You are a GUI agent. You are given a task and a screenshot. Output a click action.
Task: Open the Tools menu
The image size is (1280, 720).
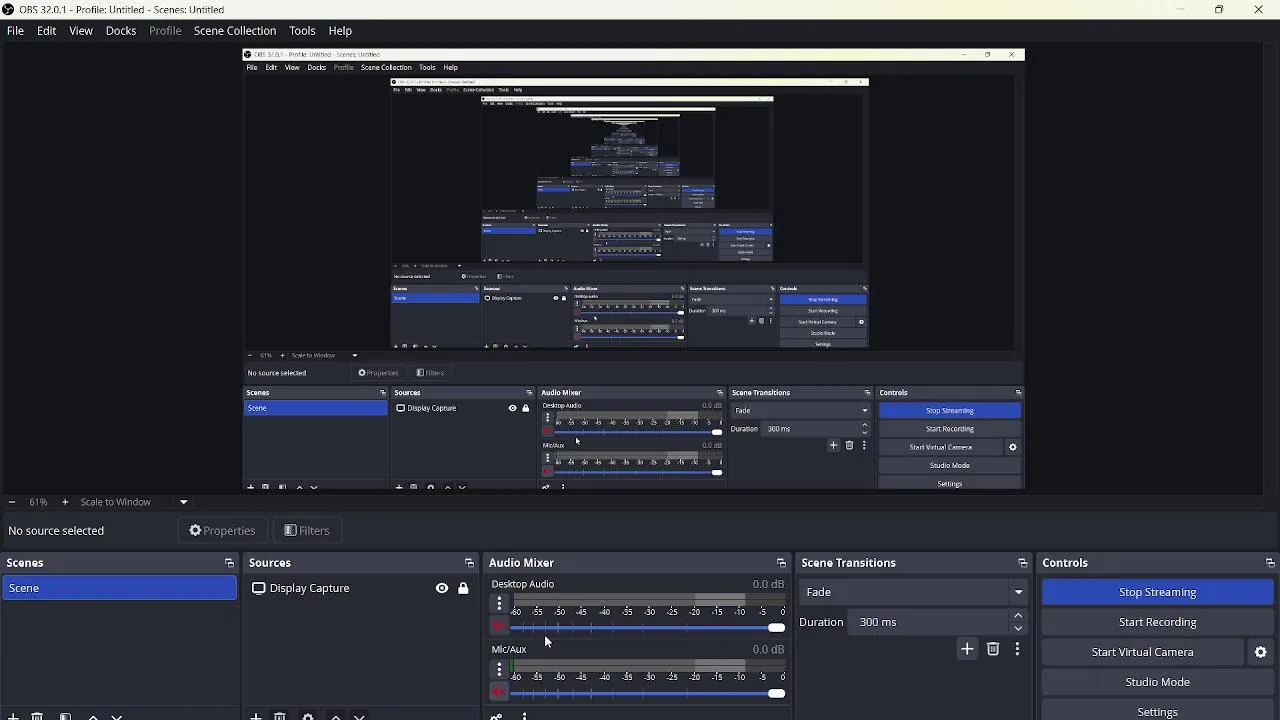(x=302, y=31)
